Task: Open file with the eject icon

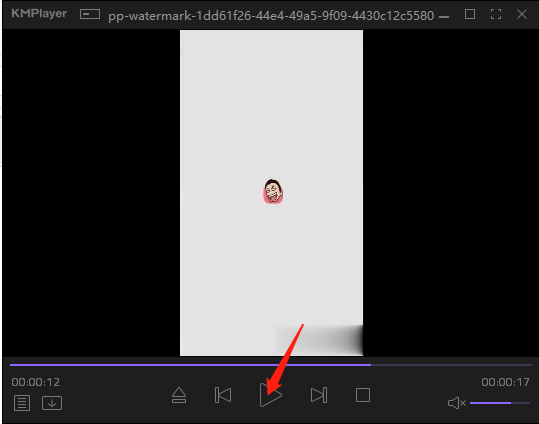Action: click(x=179, y=395)
